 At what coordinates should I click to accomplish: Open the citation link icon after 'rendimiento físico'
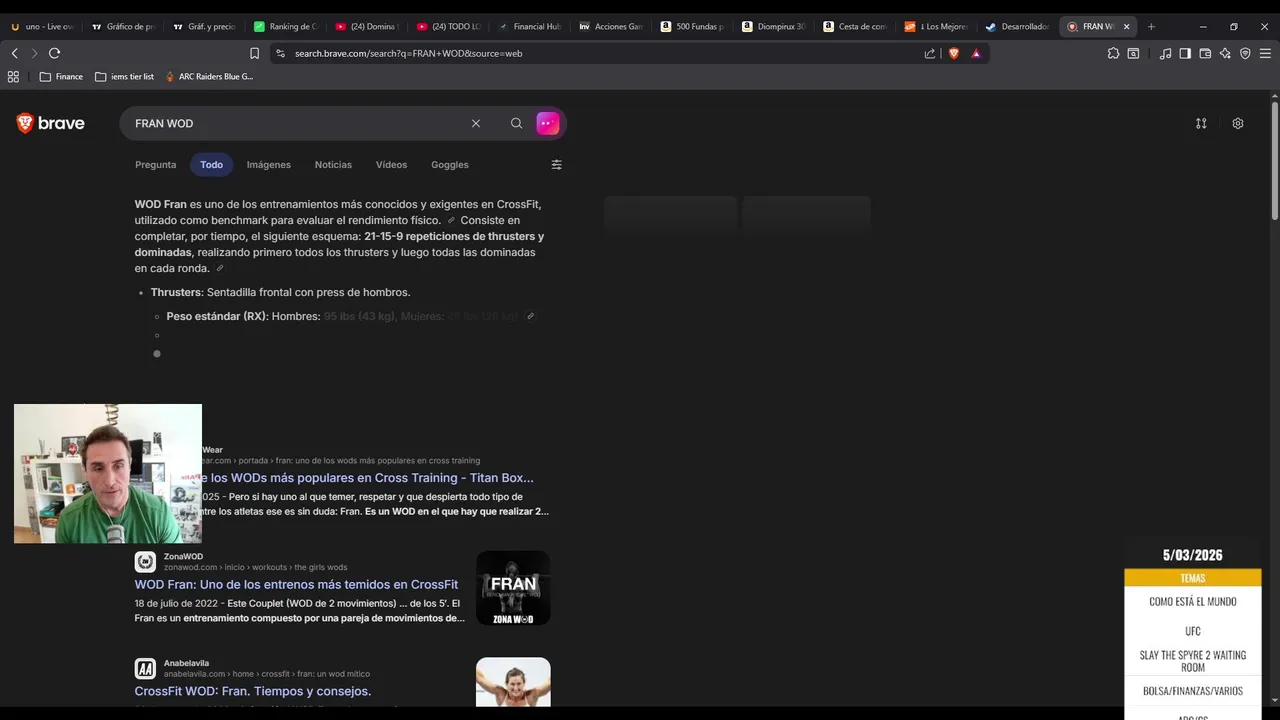click(x=451, y=220)
